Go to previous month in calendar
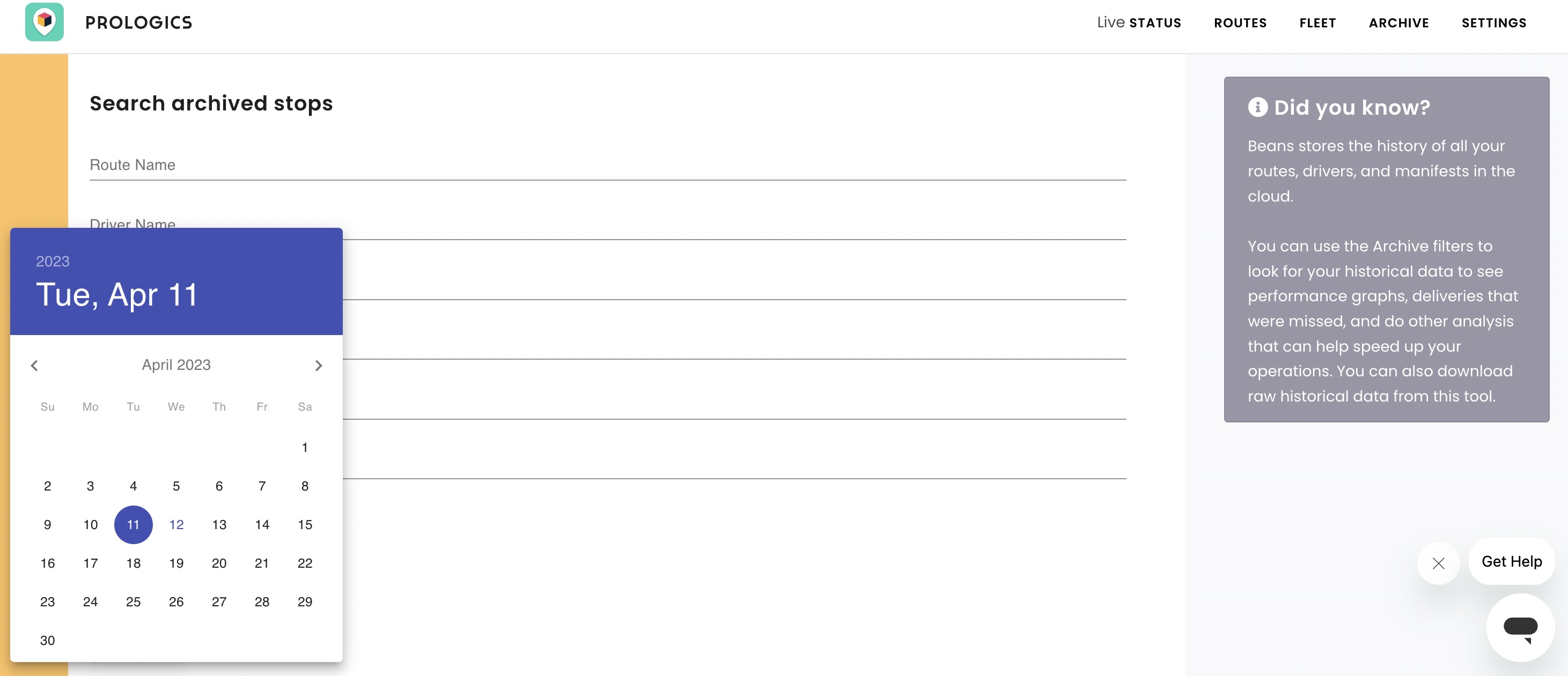1568x676 pixels. [35, 365]
